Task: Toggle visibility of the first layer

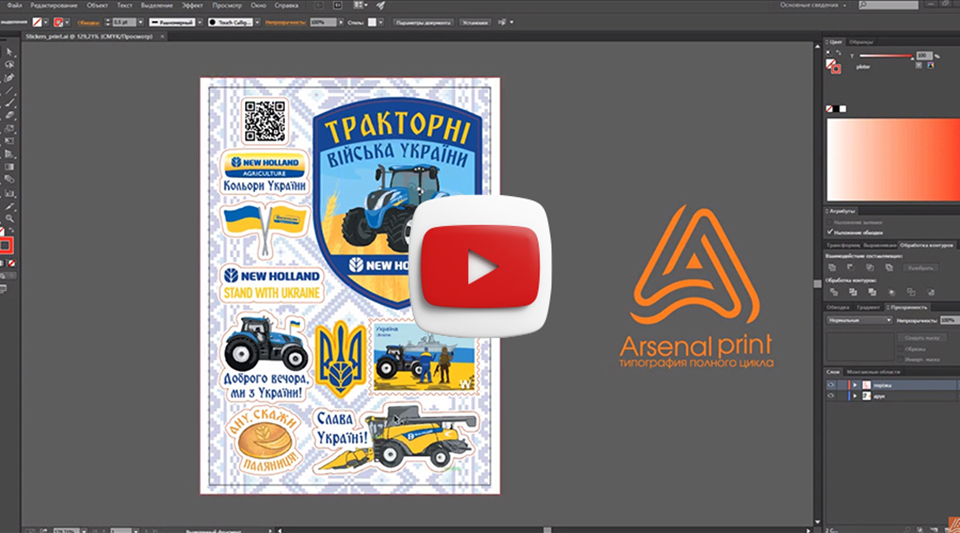Action: tap(830, 384)
